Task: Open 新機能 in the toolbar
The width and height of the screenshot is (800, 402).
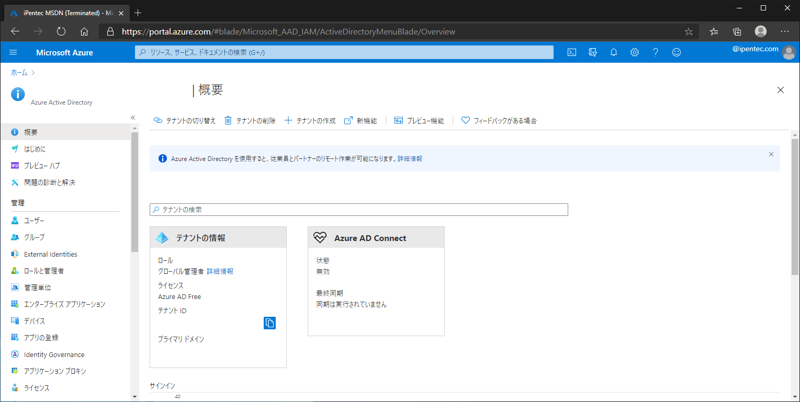Action: point(361,121)
